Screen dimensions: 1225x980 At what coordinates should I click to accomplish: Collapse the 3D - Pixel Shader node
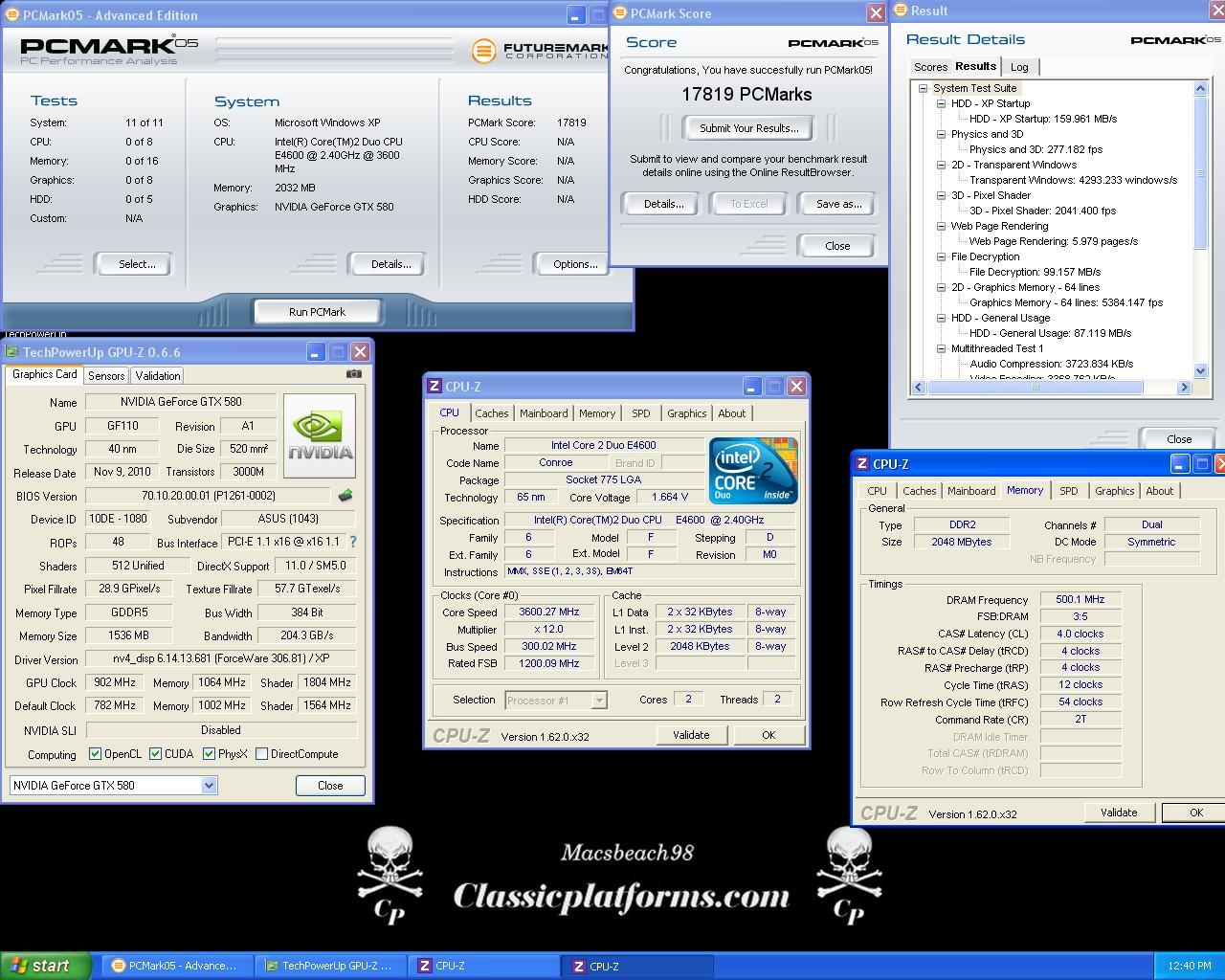point(941,195)
